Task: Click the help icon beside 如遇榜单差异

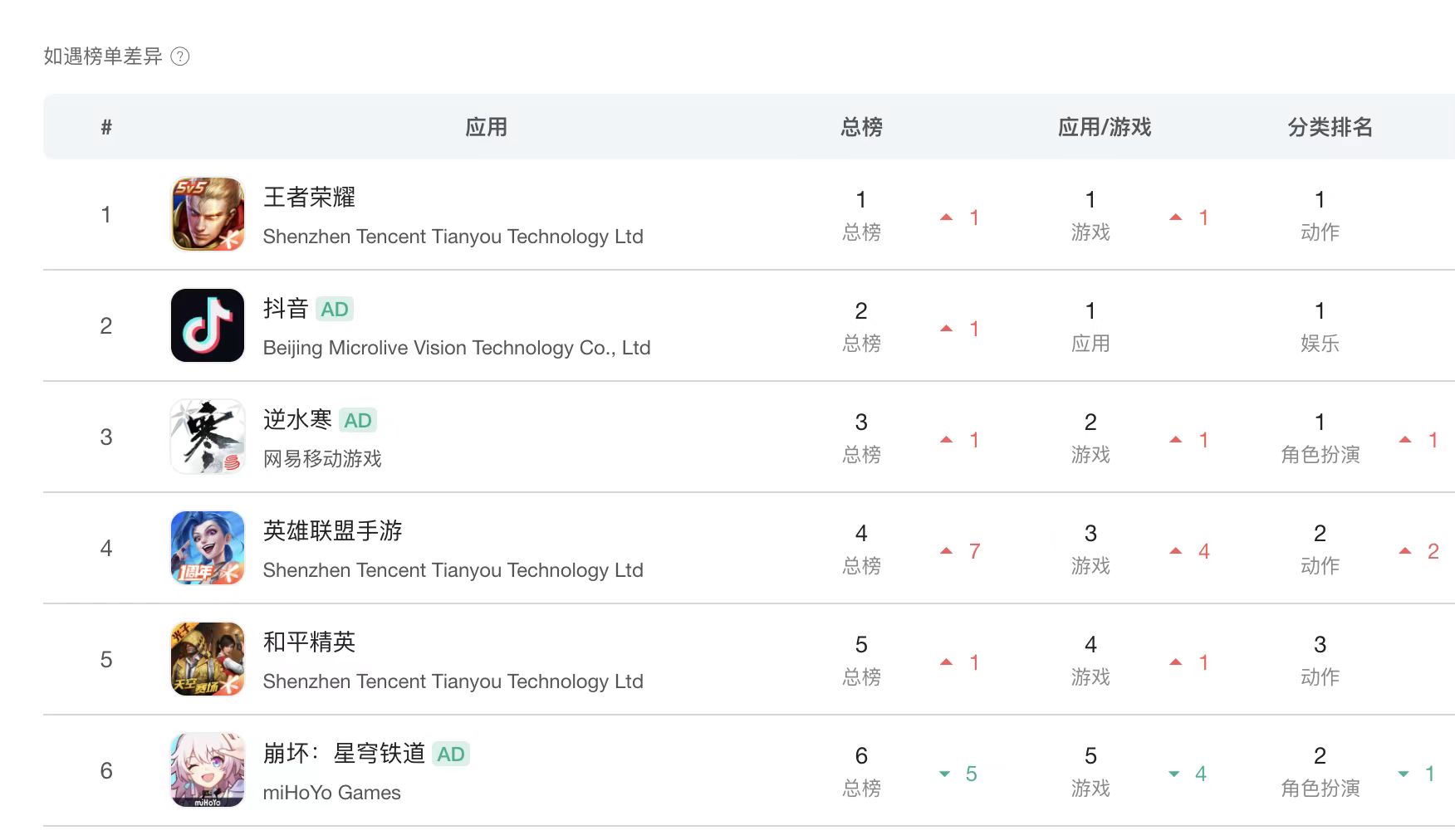Action: 179,56
